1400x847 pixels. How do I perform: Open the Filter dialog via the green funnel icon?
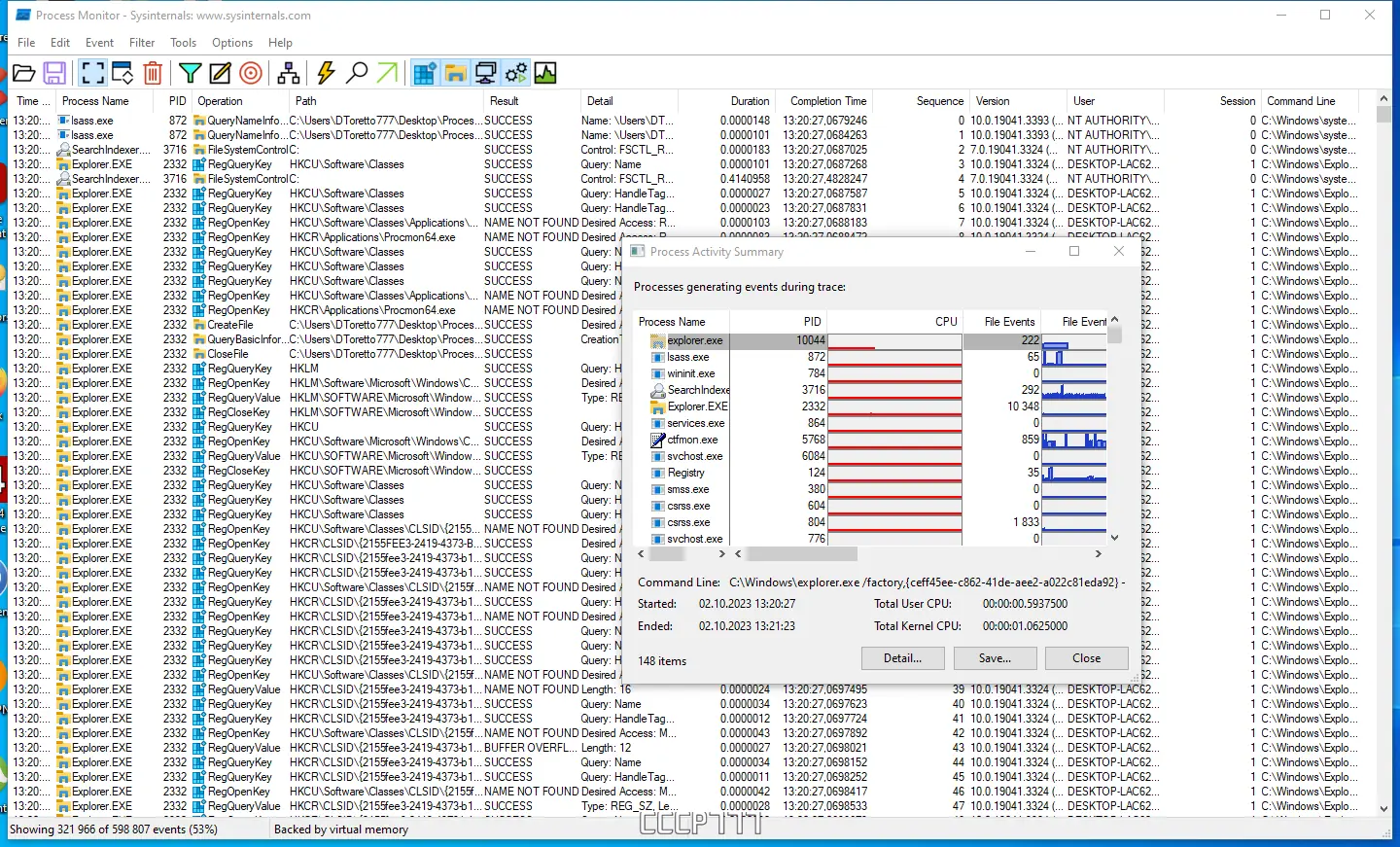click(191, 73)
